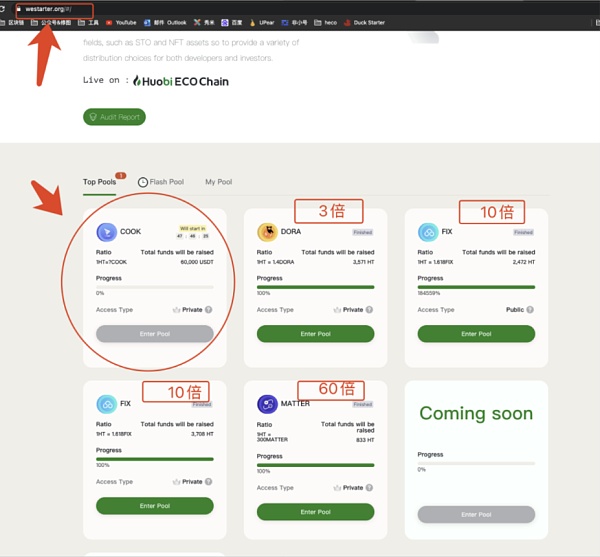This screenshot has height=557, width=600.
Task: Click the lock icon in address bar
Action: click(19, 9)
